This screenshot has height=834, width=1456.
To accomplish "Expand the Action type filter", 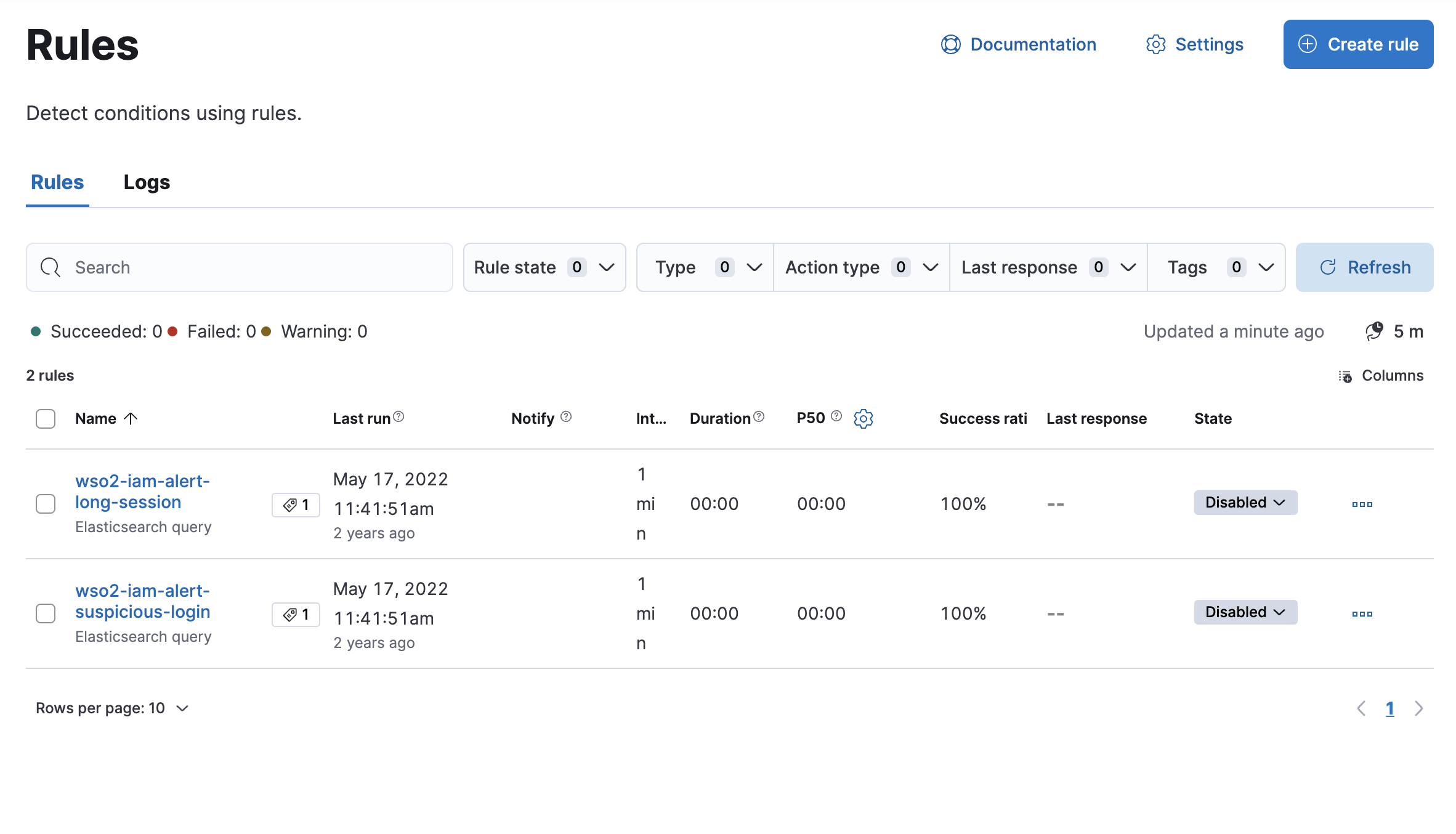I will click(862, 267).
